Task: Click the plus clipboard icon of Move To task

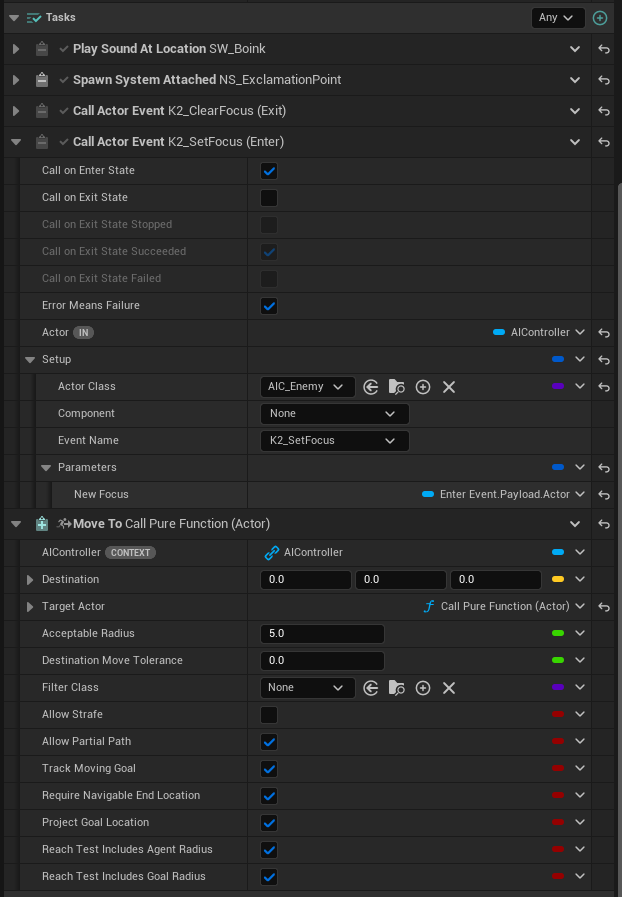Action: 42,523
